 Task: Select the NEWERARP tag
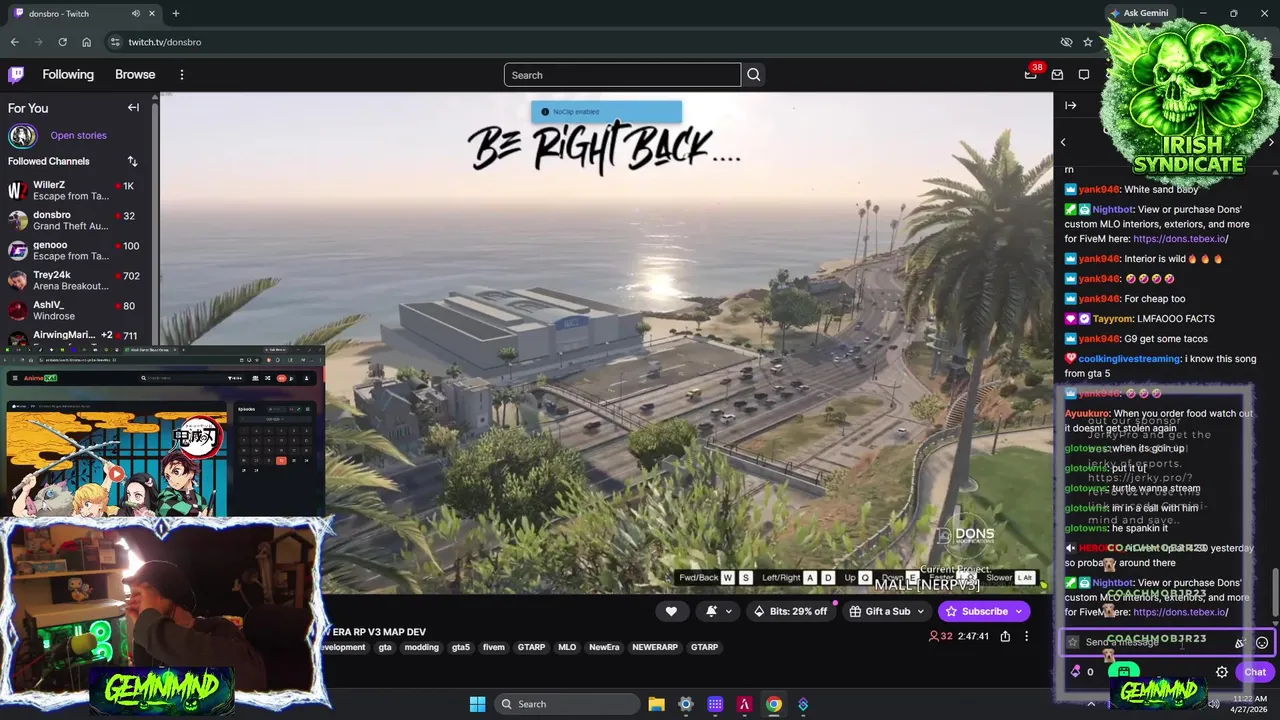click(655, 647)
